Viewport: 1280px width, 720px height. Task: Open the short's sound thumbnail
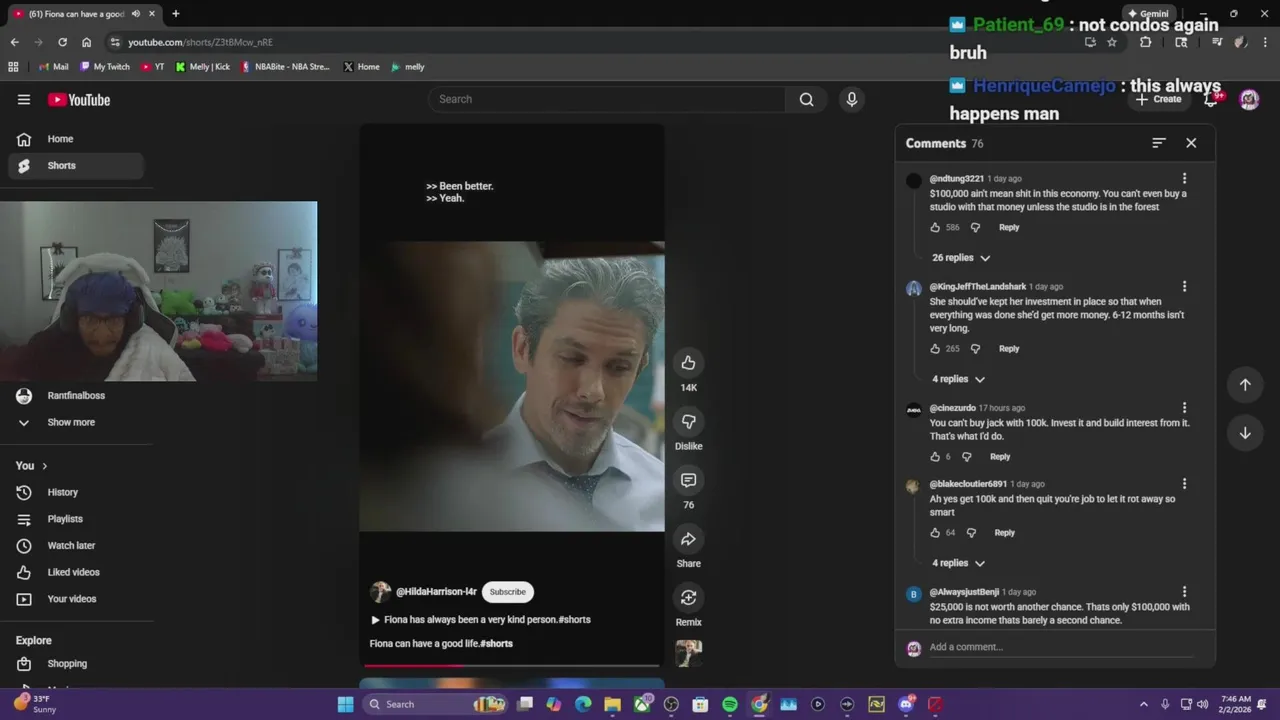coord(688,653)
